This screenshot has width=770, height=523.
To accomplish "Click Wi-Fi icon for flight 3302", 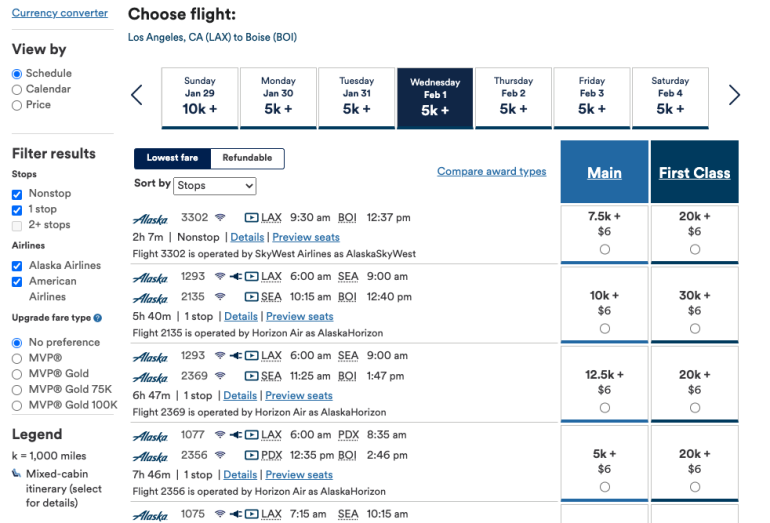I will pos(220,217).
